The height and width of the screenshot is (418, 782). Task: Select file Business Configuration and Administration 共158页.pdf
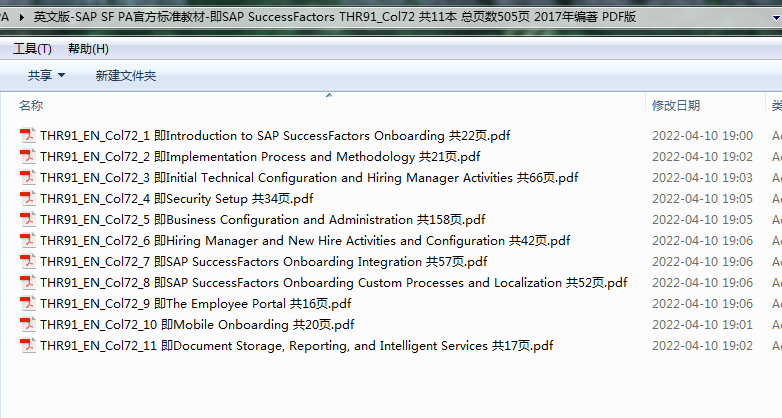262,219
